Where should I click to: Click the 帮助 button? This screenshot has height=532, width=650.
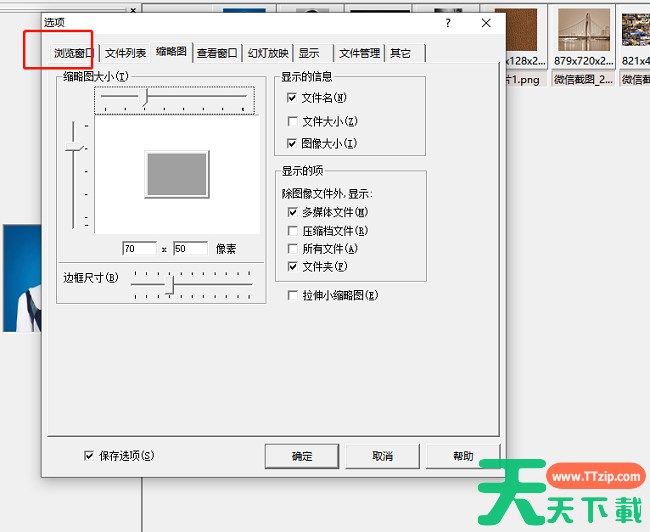(463, 456)
